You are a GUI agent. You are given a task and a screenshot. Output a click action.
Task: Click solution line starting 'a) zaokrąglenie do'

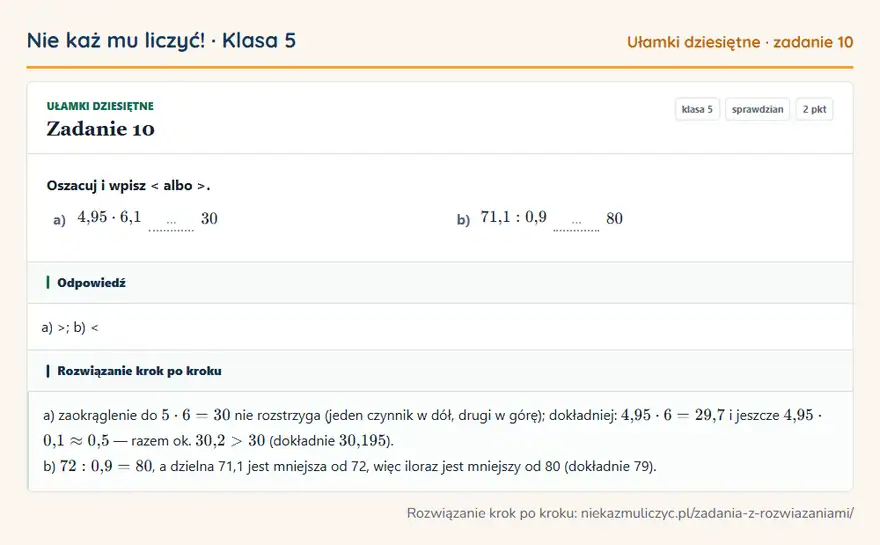click(433, 428)
